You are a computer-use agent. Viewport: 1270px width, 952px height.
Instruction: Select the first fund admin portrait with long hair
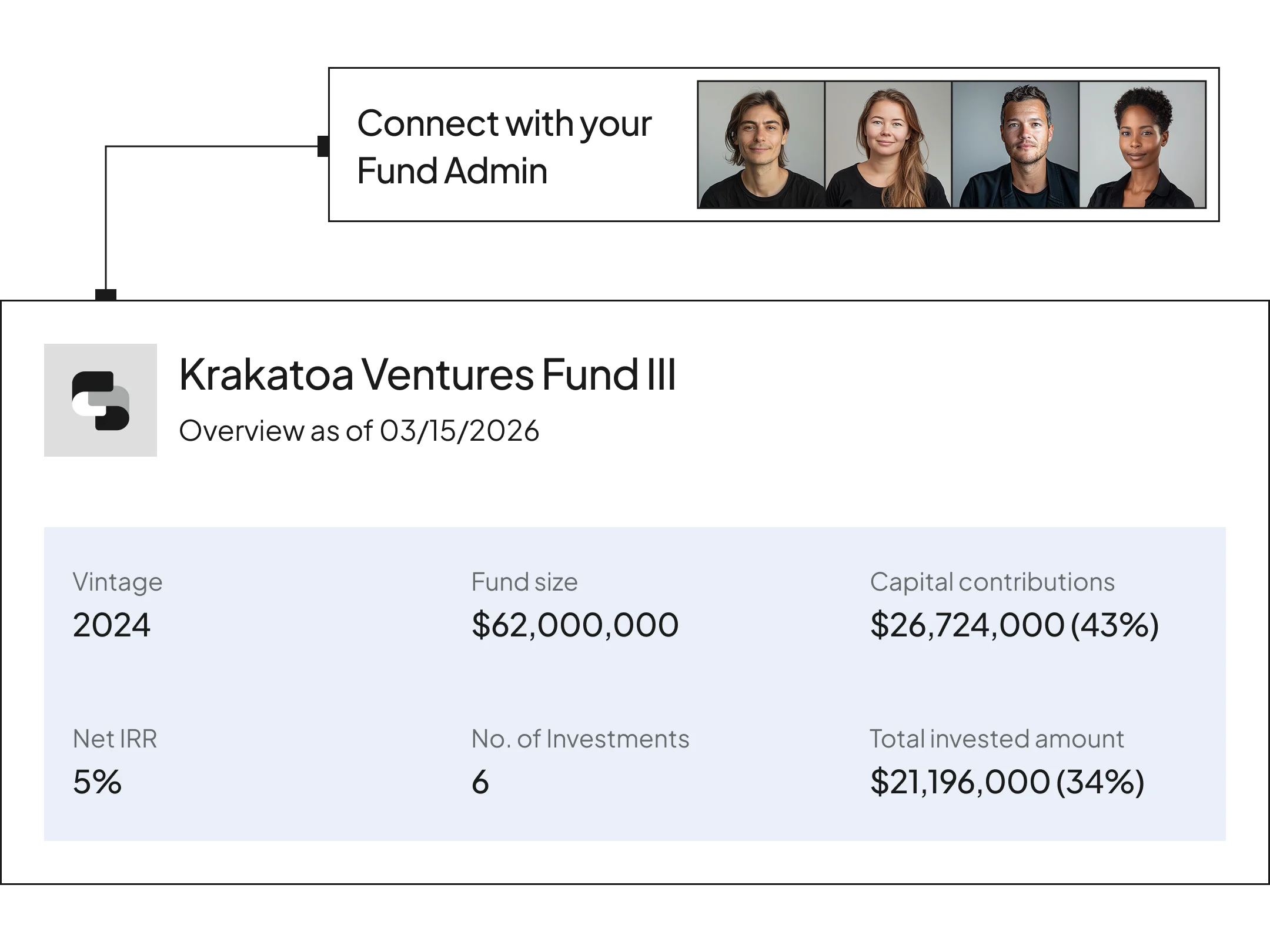(761, 145)
